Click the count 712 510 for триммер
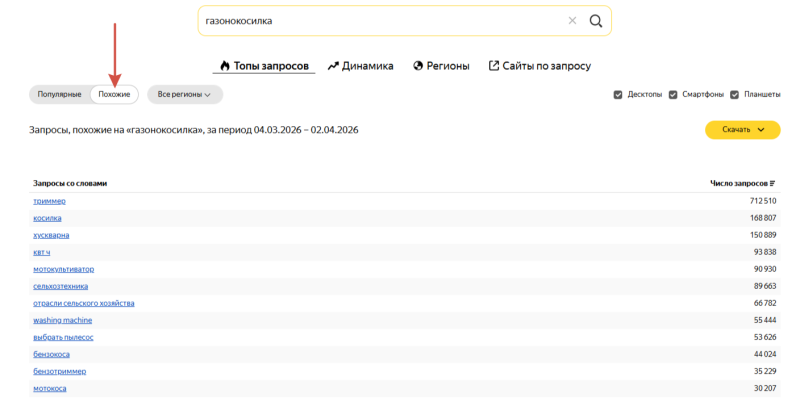Viewport: 800px width, 398px height. tap(763, 201)
